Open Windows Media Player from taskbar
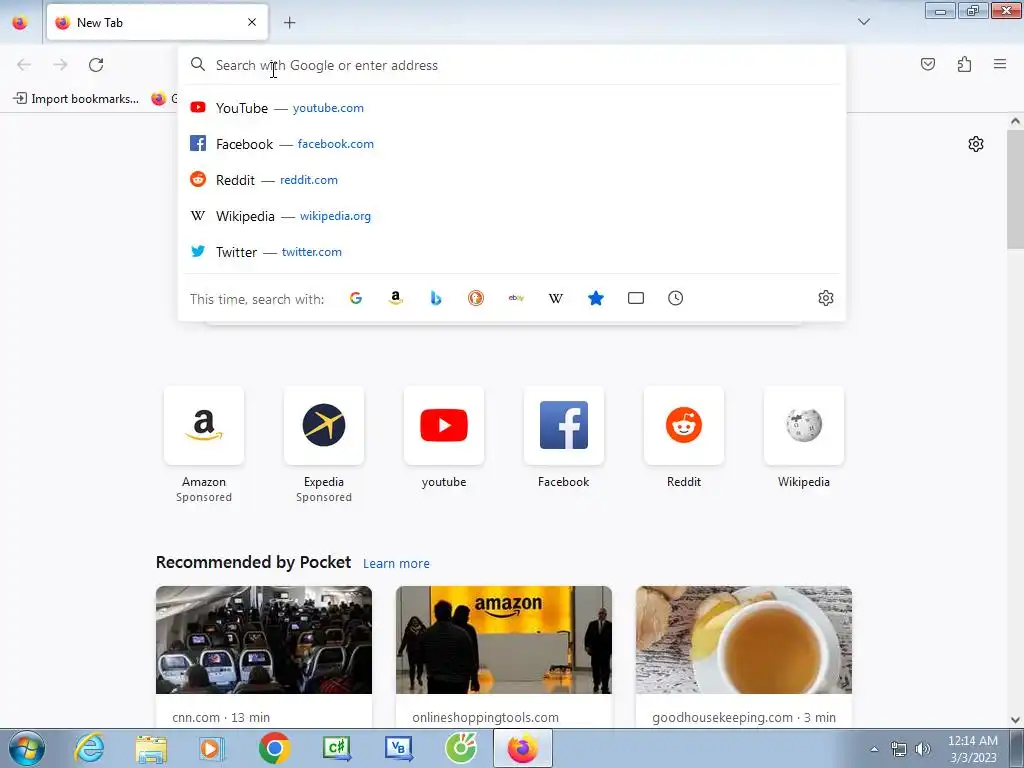 pos(212,748)
